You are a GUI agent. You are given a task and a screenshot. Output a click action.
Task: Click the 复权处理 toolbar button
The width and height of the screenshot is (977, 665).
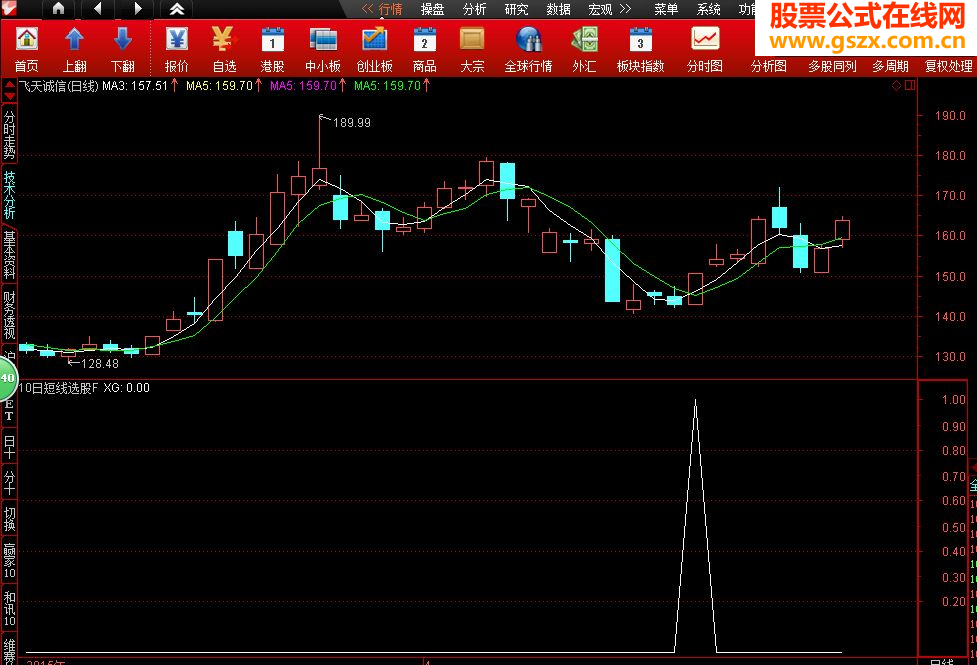949,66
